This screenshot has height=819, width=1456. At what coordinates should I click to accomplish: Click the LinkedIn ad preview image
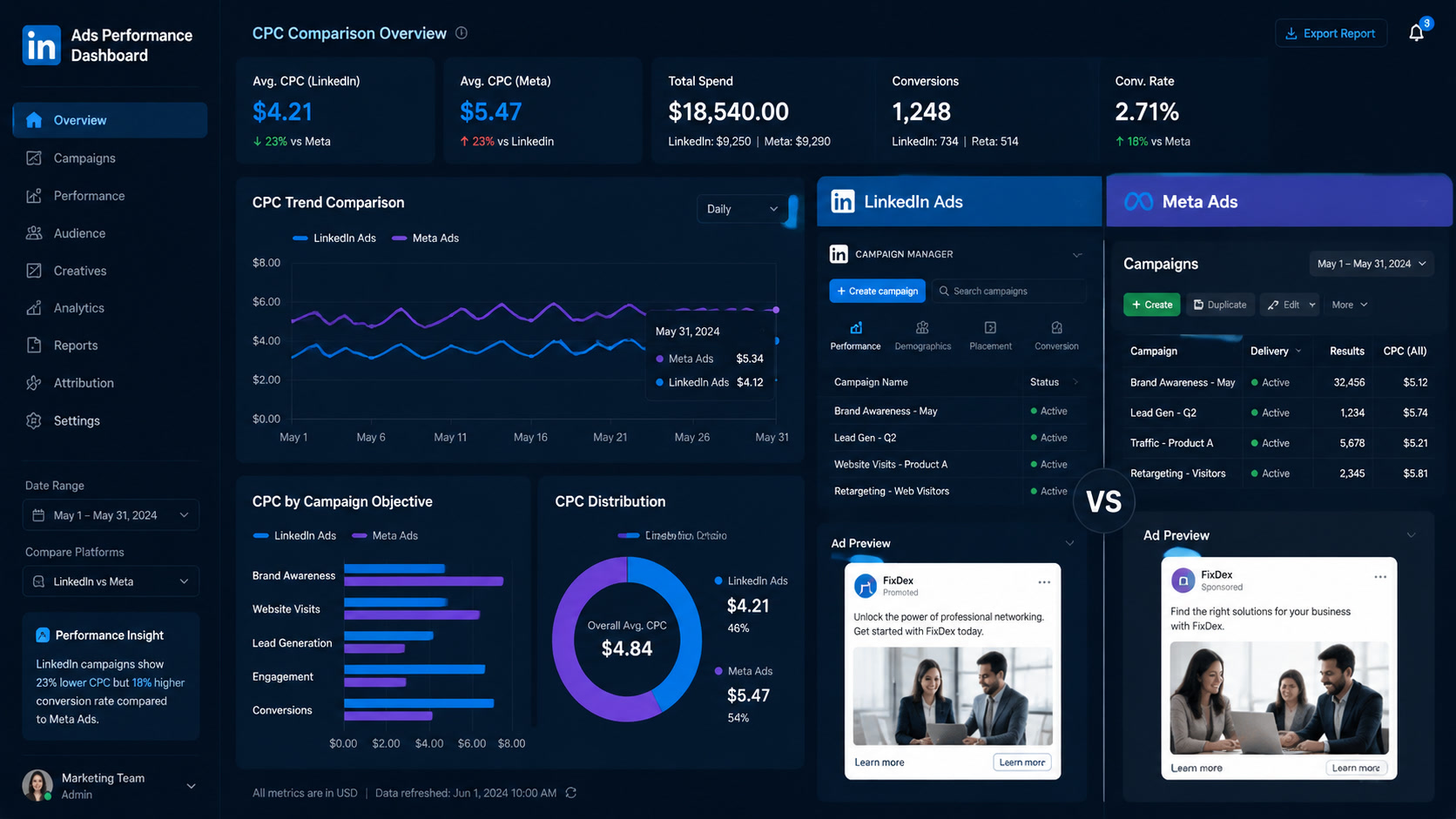(953, 696)
